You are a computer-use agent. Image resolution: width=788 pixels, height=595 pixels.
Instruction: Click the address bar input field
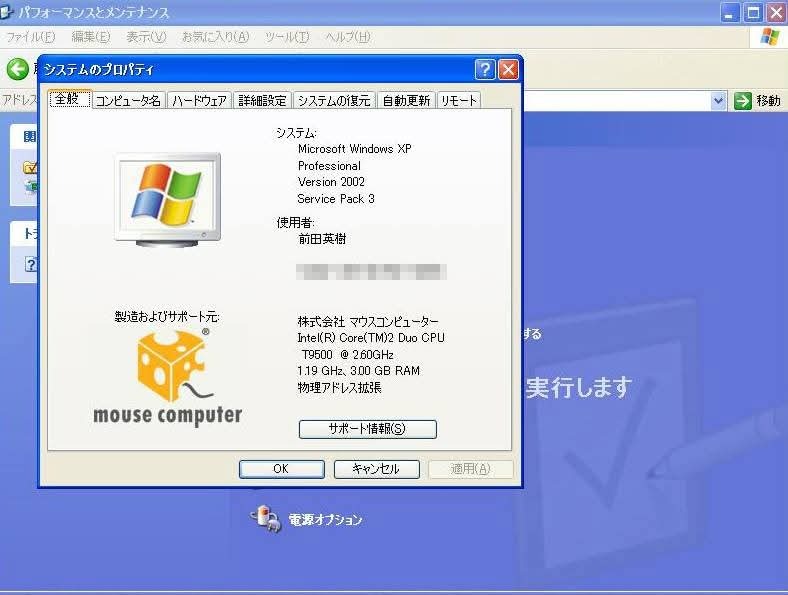tap(617, 101)
